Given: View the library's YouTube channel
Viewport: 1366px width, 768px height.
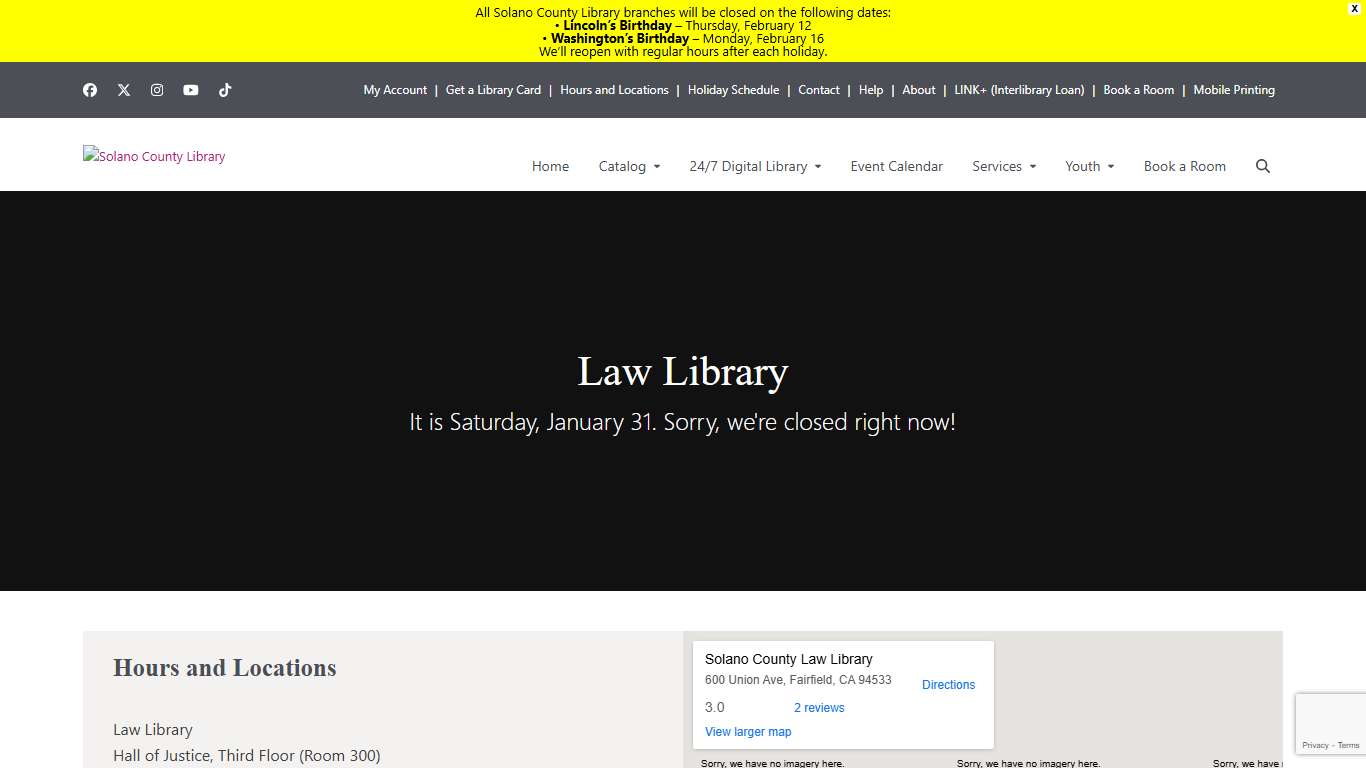Looking at the screenshot, I should (x=191, y=90).
